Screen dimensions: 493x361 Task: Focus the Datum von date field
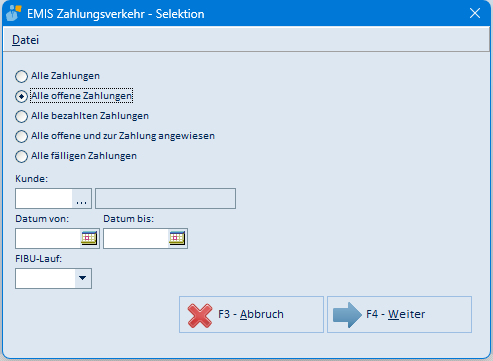pyautogui.click(x=48, y=238)
